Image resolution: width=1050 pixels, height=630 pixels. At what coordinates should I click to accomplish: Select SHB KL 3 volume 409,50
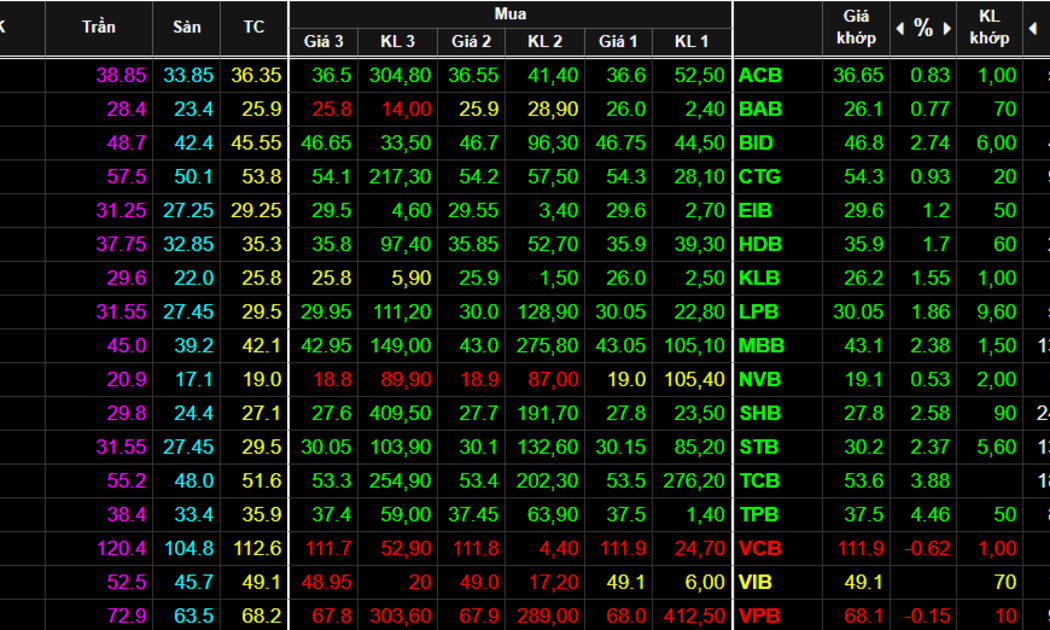400,413
